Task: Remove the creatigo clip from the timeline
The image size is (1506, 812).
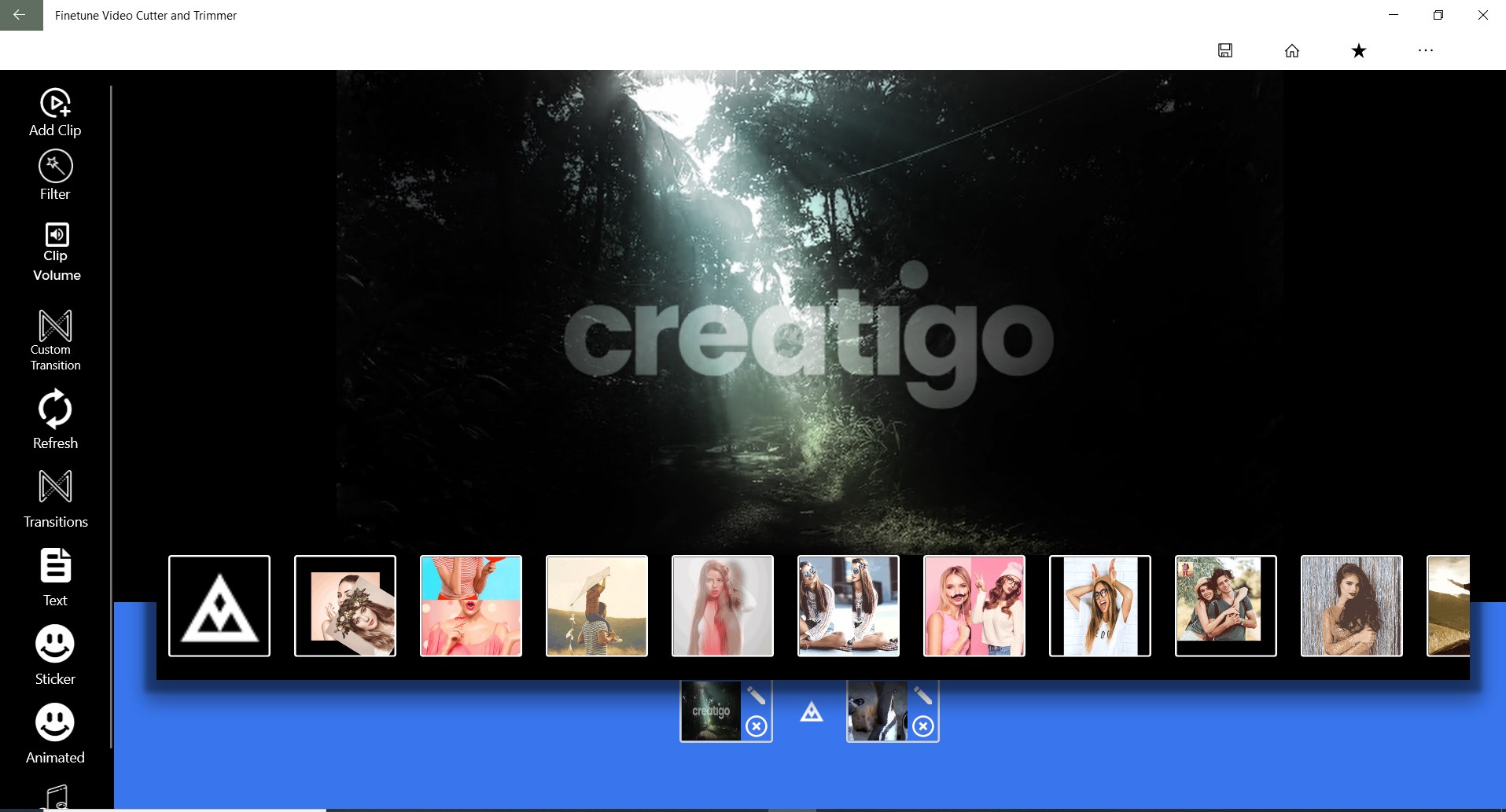Action: 757,726
